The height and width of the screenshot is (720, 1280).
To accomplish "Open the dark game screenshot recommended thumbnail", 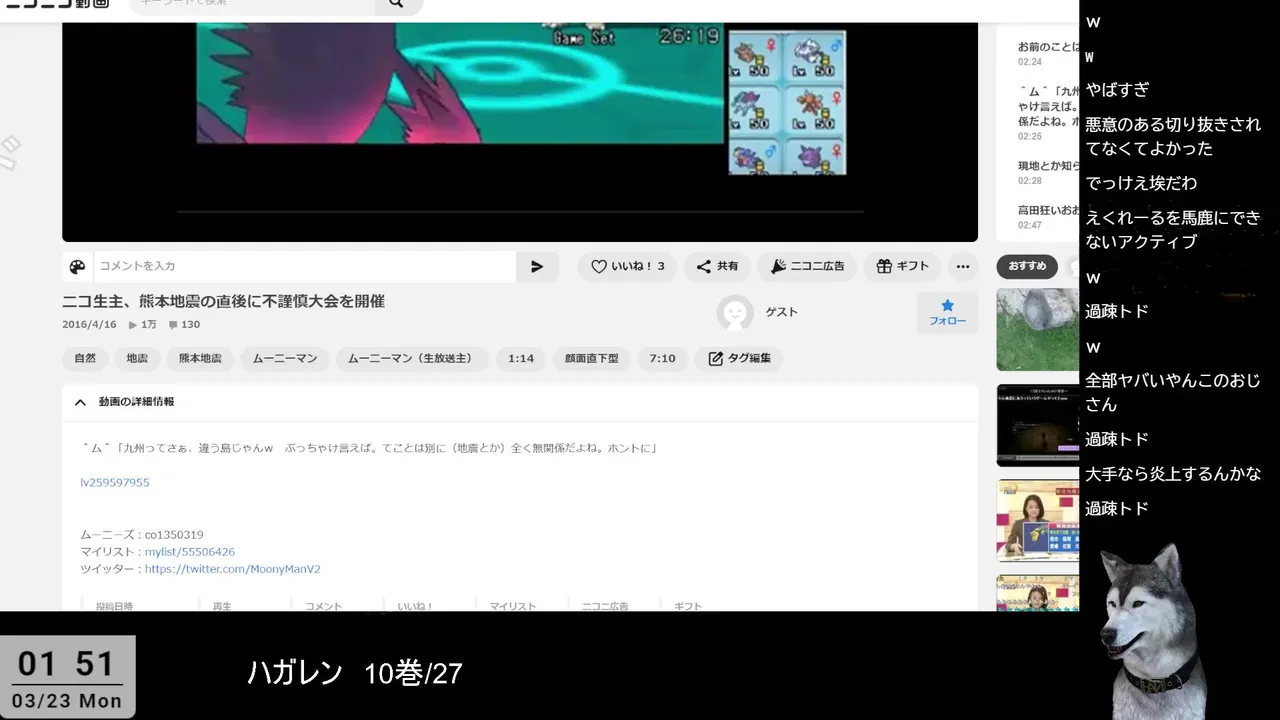I will pyautogui.click(x=1037, y=425).
